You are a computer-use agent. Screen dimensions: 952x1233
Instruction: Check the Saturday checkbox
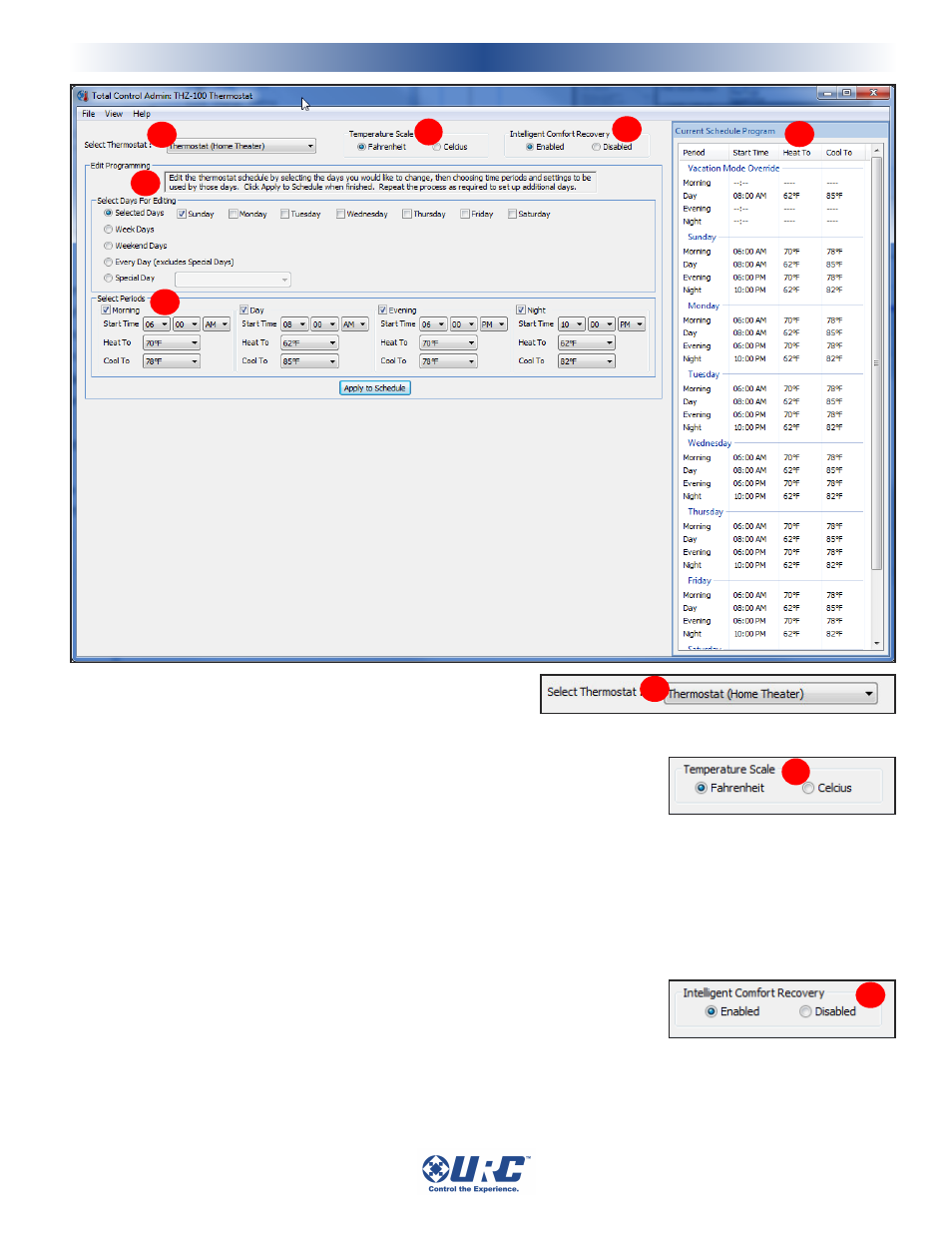pos(512,214)
